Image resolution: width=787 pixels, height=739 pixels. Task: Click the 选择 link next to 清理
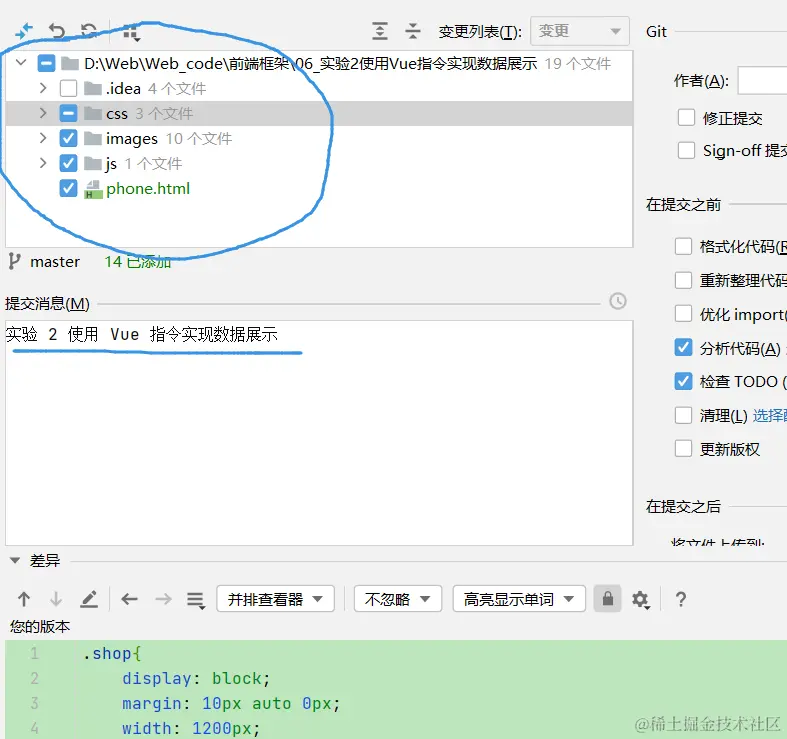click(x=769, y=415)
